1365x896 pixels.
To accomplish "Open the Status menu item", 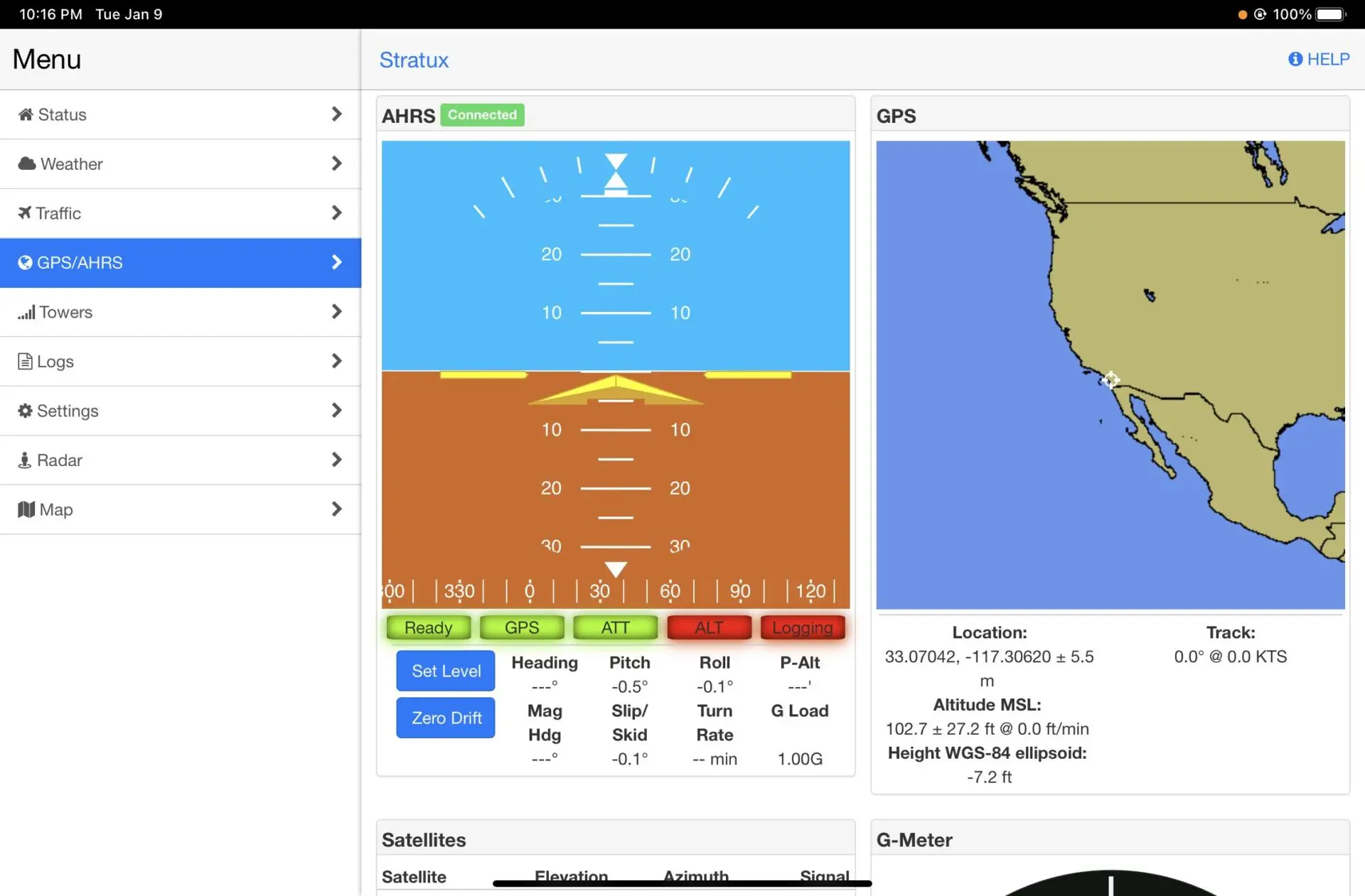I will [x=181, y=114].
